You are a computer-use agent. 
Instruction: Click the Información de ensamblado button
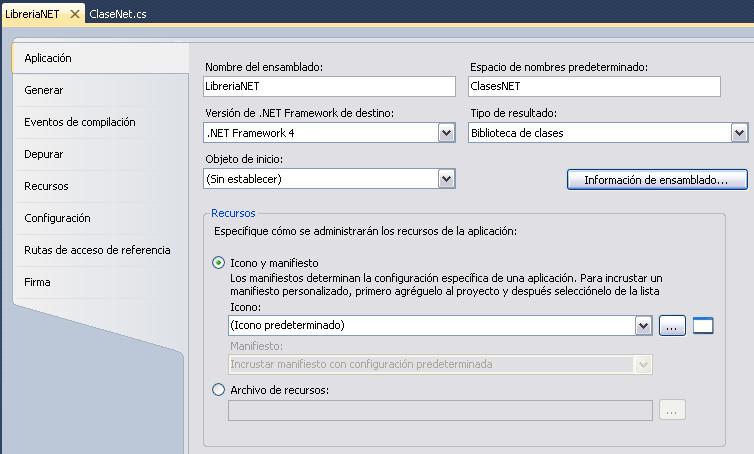tap(657, 180)
